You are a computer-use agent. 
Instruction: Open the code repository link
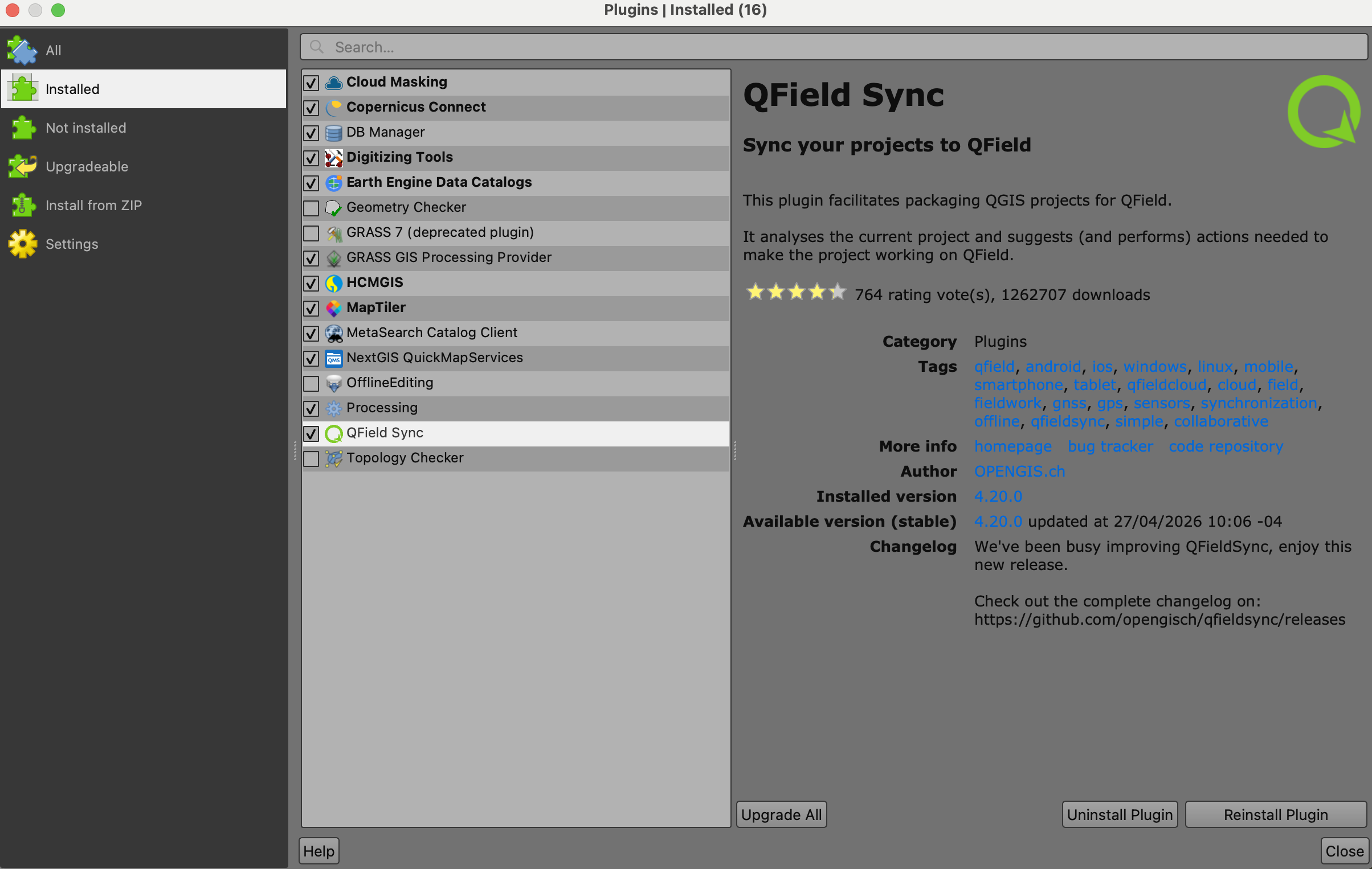tap(1226, 446)
